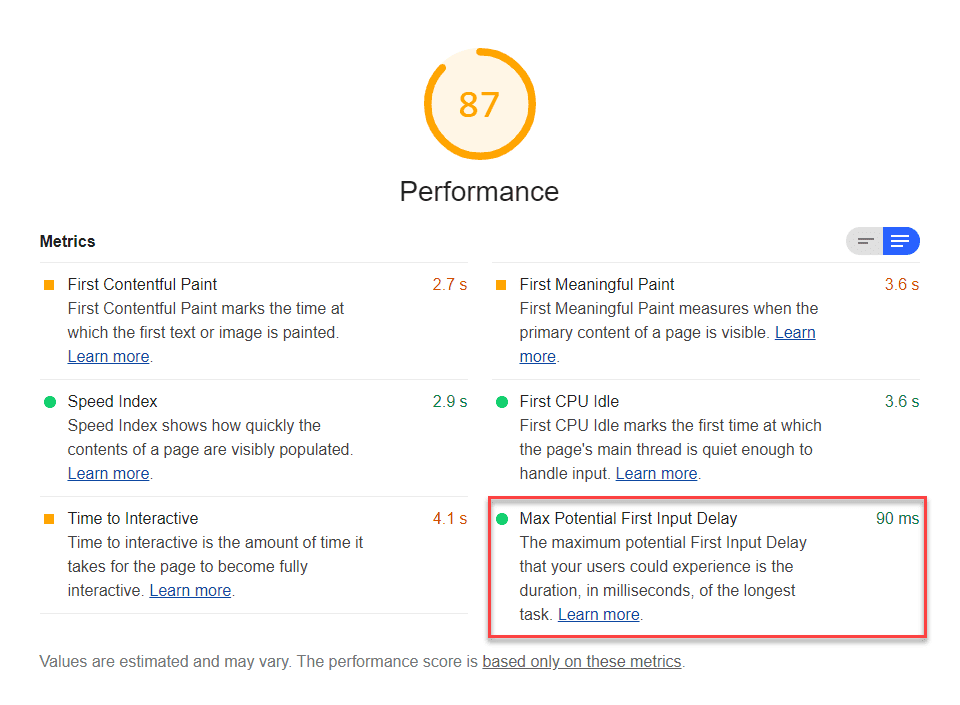Click Learn more under Time to Interactive
This screenshot has height=705, width=960.
tap(190, 590)
